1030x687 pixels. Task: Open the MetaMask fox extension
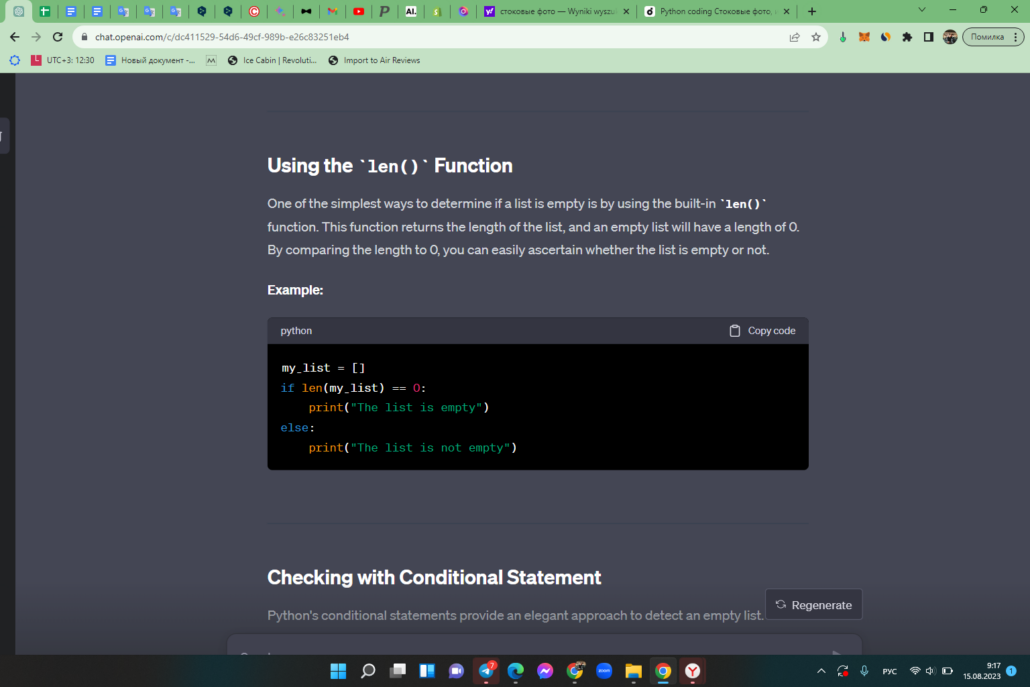(x=863, y=36)
